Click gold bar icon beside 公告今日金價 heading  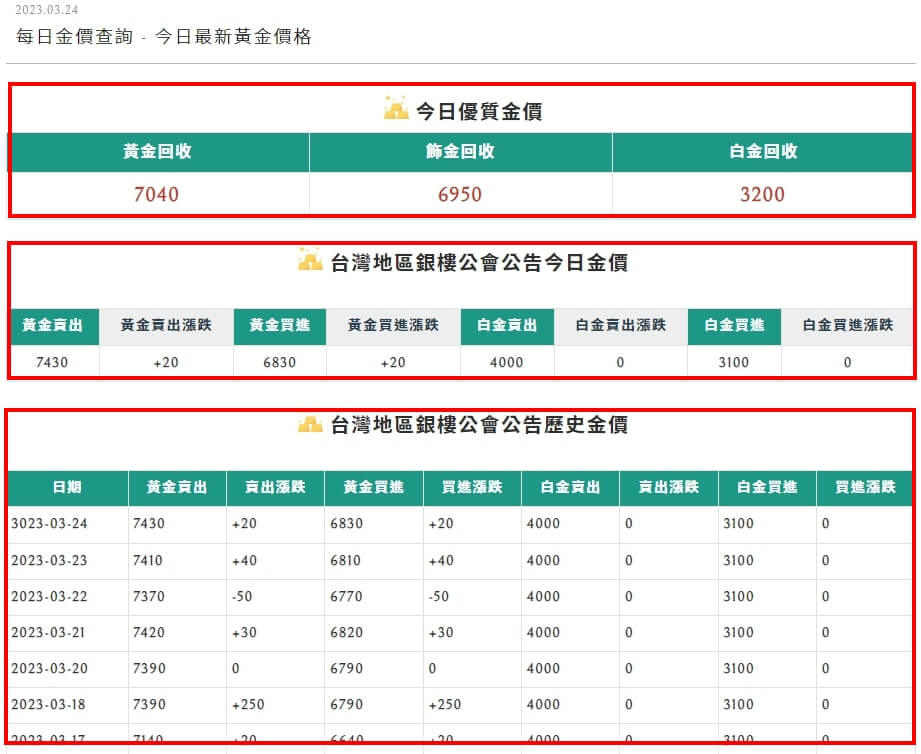(310, 259)
